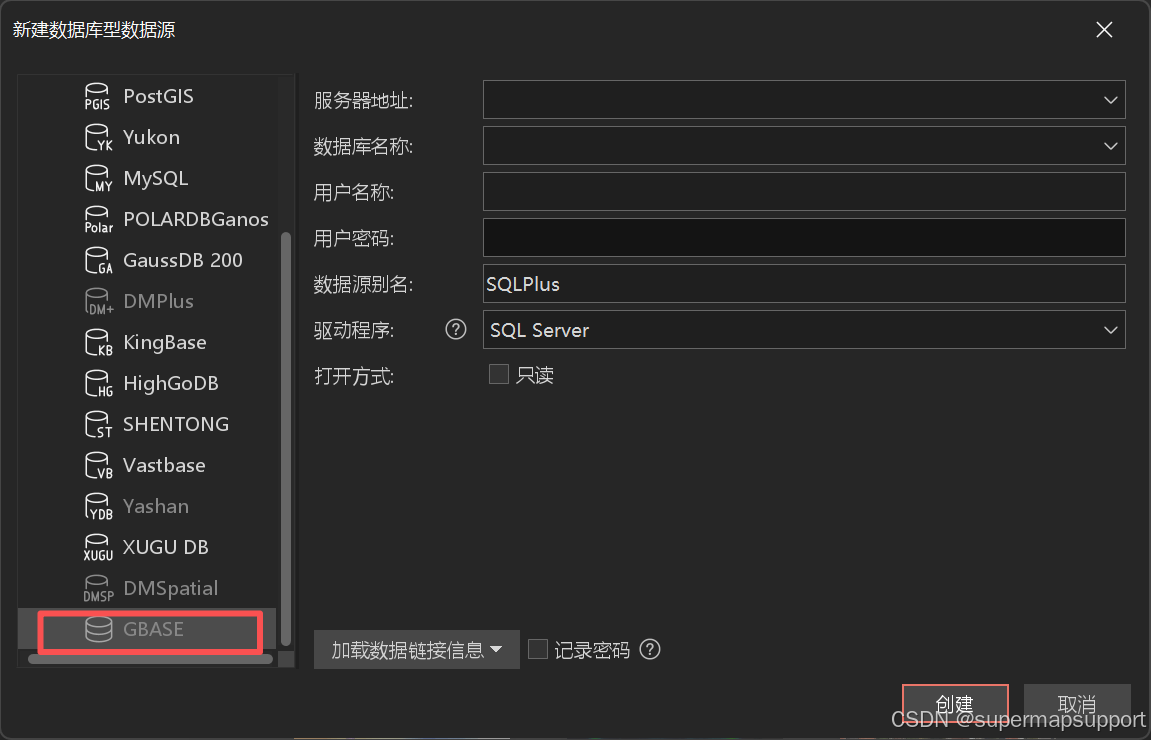Select the SHENTONG ST icon
This screenshot has height=740, width=1151.
[x=98, y=424]
